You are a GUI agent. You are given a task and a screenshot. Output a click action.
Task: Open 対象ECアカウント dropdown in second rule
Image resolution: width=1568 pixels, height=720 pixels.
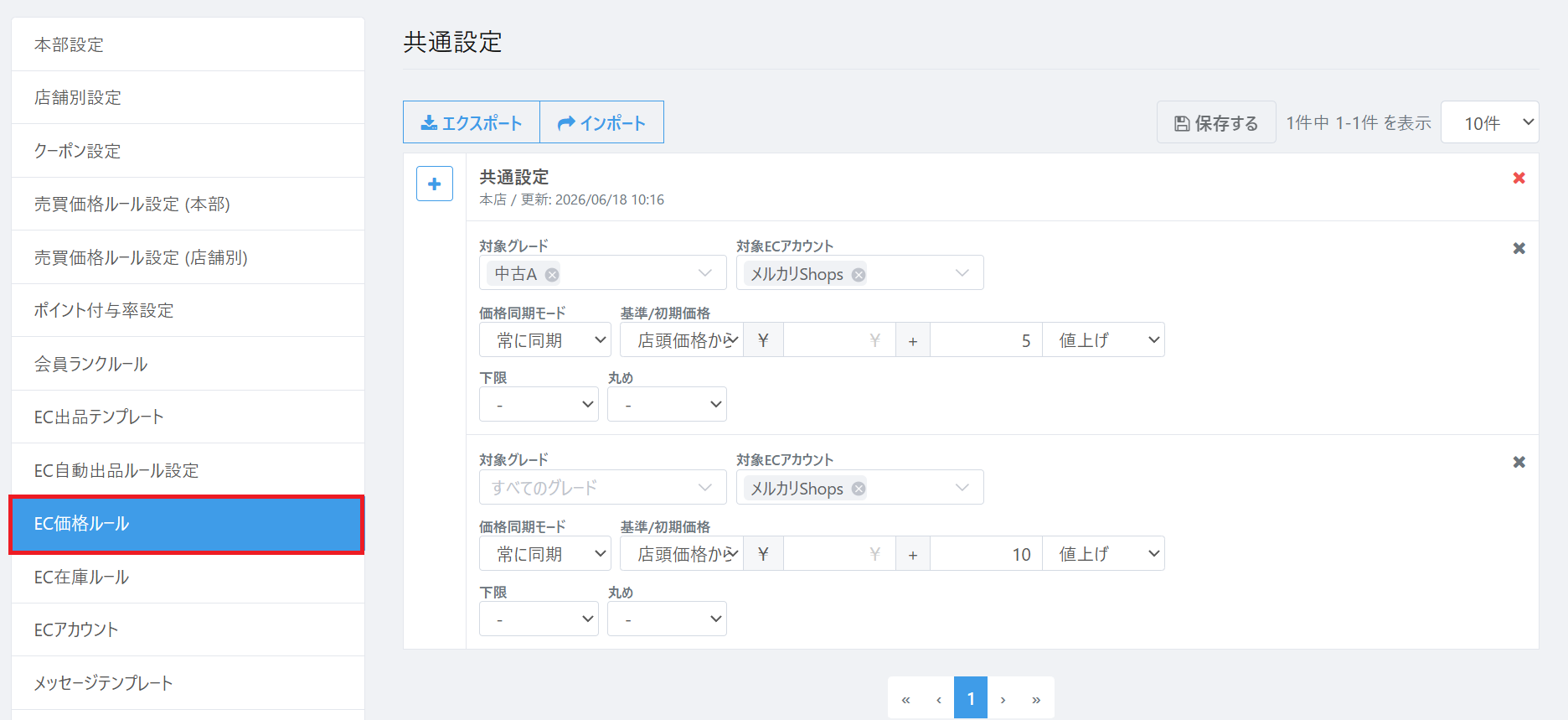pos(860,487)
